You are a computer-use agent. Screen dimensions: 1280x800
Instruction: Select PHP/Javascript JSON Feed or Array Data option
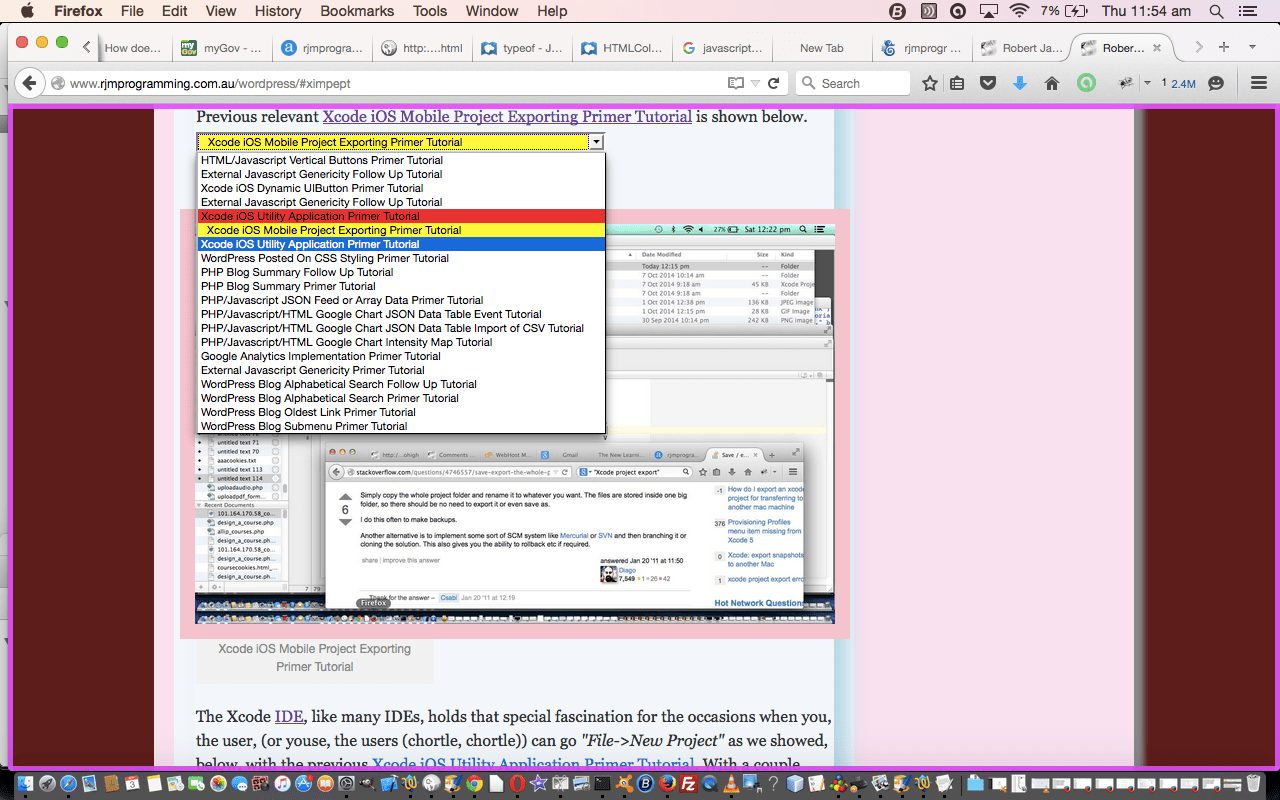point(401,300)
